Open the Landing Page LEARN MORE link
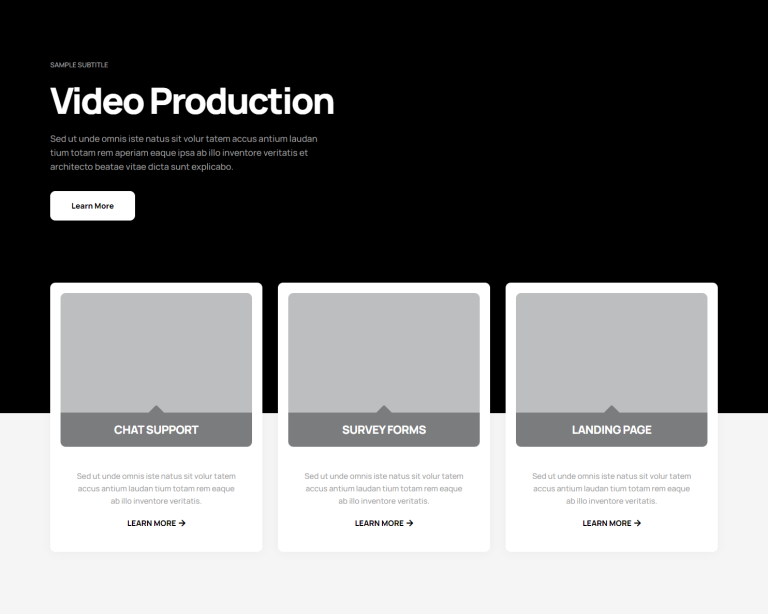Screen dimensions: 768x614 (x=607, y=523)
